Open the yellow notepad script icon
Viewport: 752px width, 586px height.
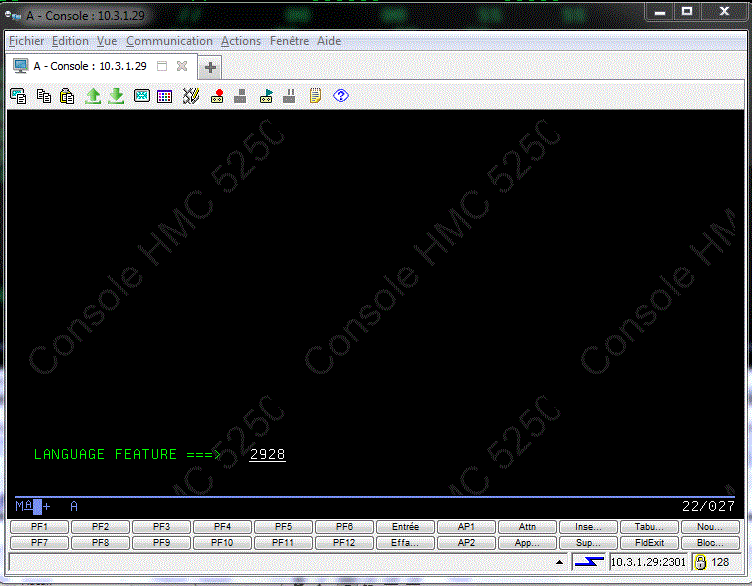tap(315, 96)
